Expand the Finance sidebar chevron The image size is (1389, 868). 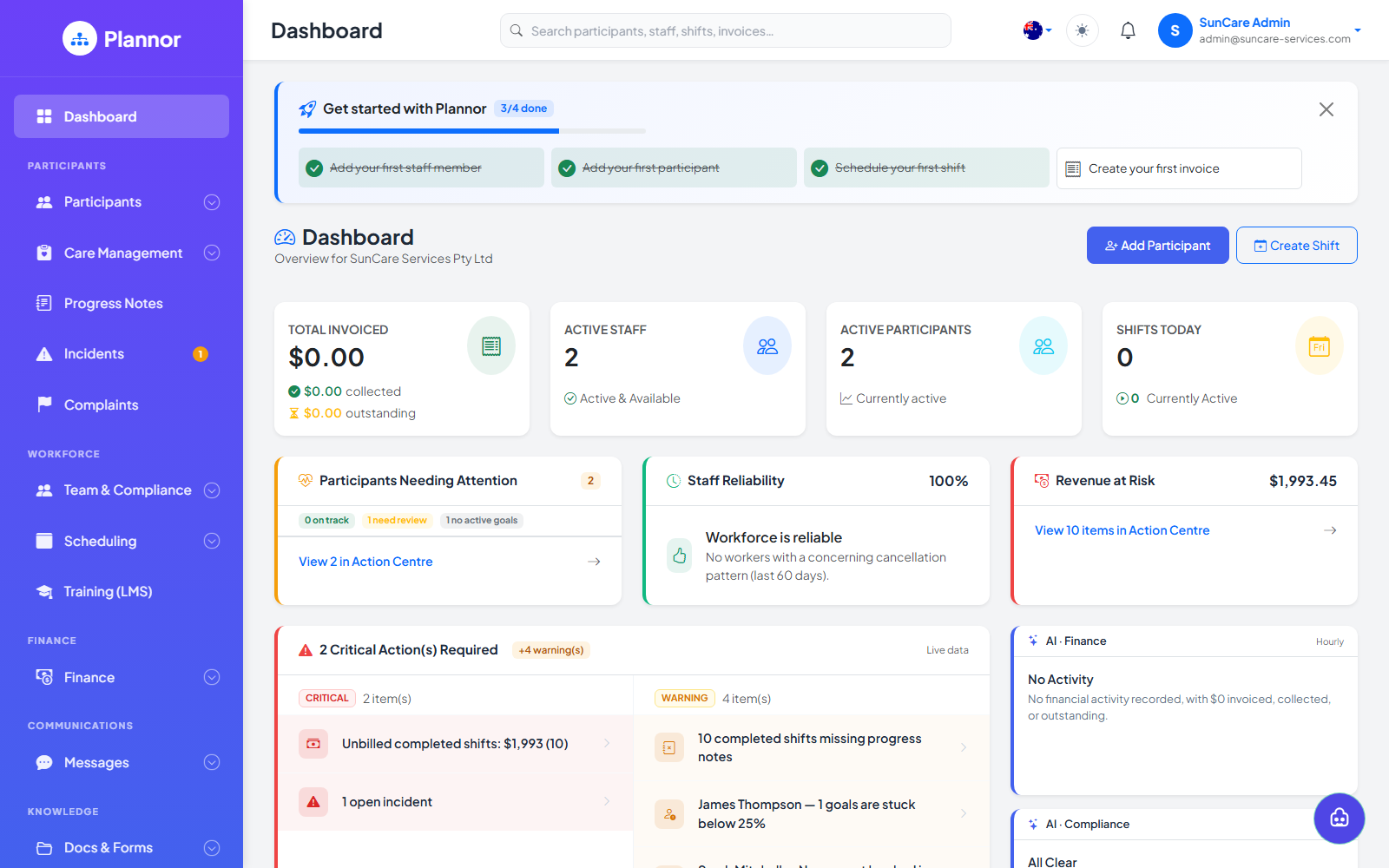pyautogui.click(x=212, y=677)
